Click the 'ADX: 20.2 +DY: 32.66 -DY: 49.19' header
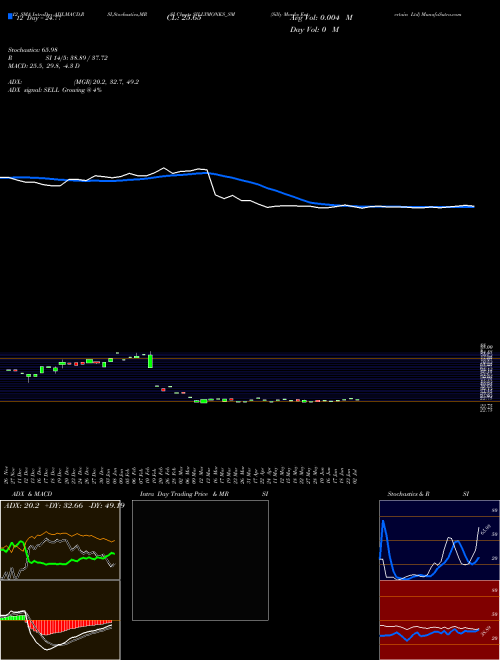The image size is (500, 660). point(64,506)
